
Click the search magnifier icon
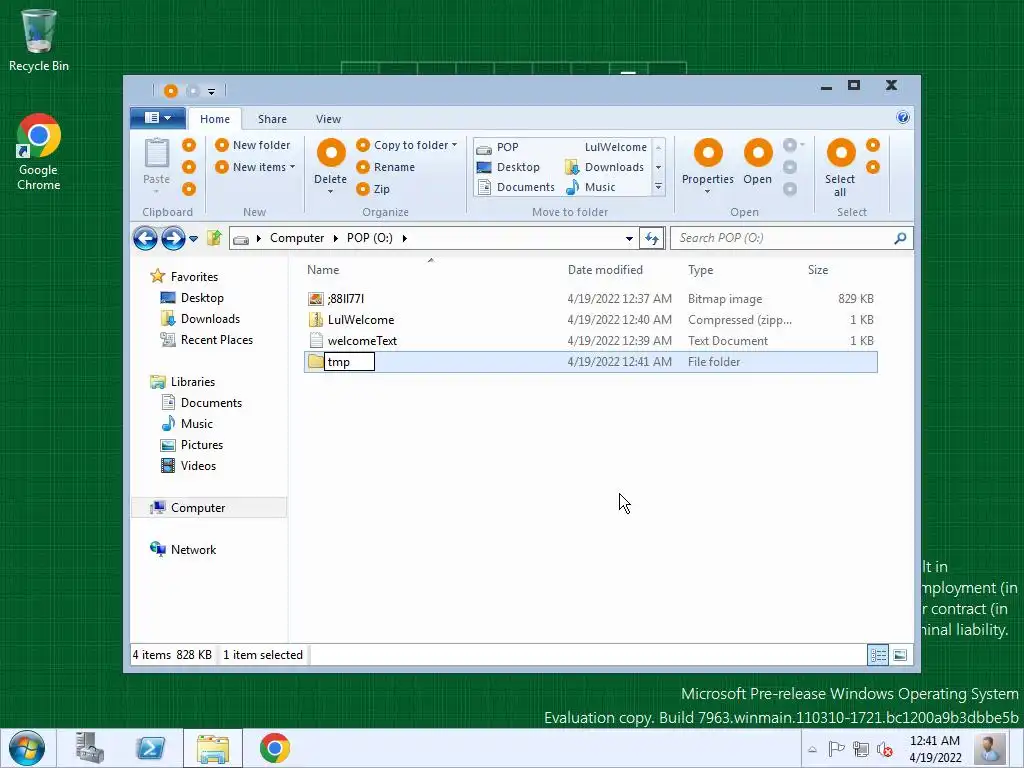point(901,238)
